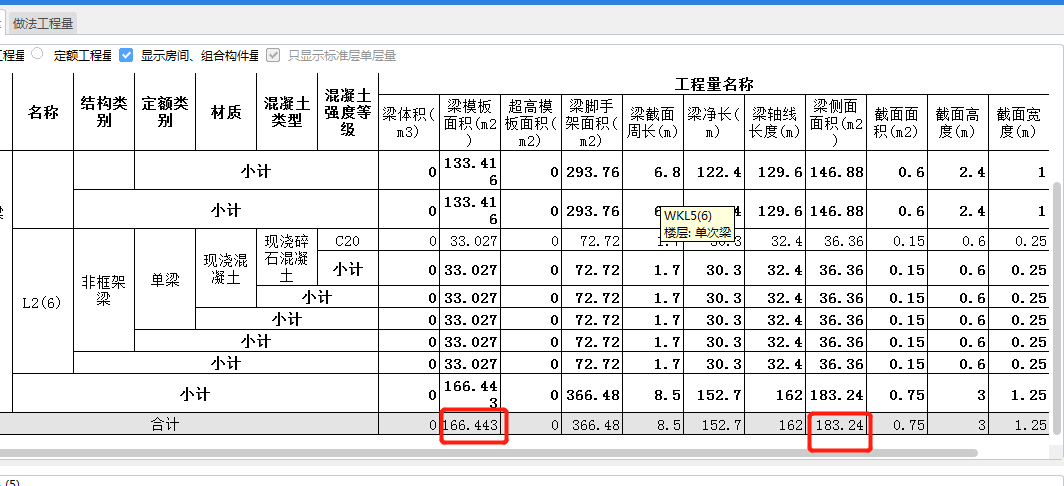Select the C20 strength grade cell
The image size is (1064, 486).
click(348, 240)
